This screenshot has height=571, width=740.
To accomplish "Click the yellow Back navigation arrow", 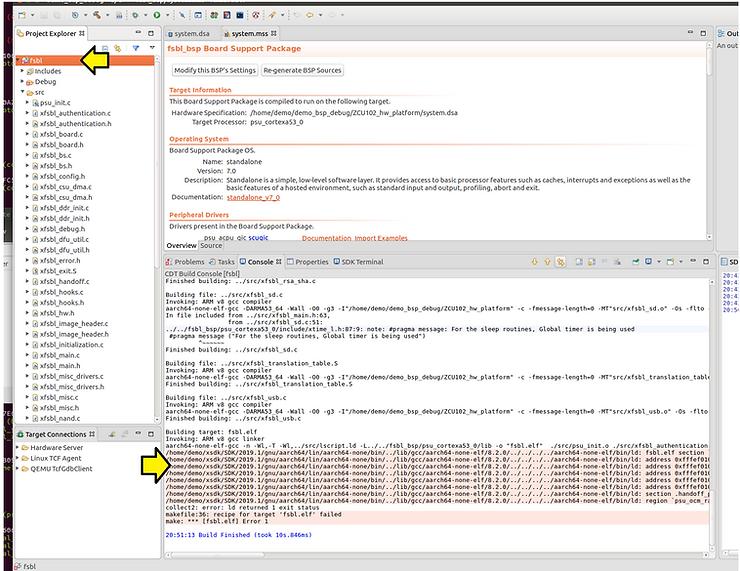I will (x=310, y=15).
